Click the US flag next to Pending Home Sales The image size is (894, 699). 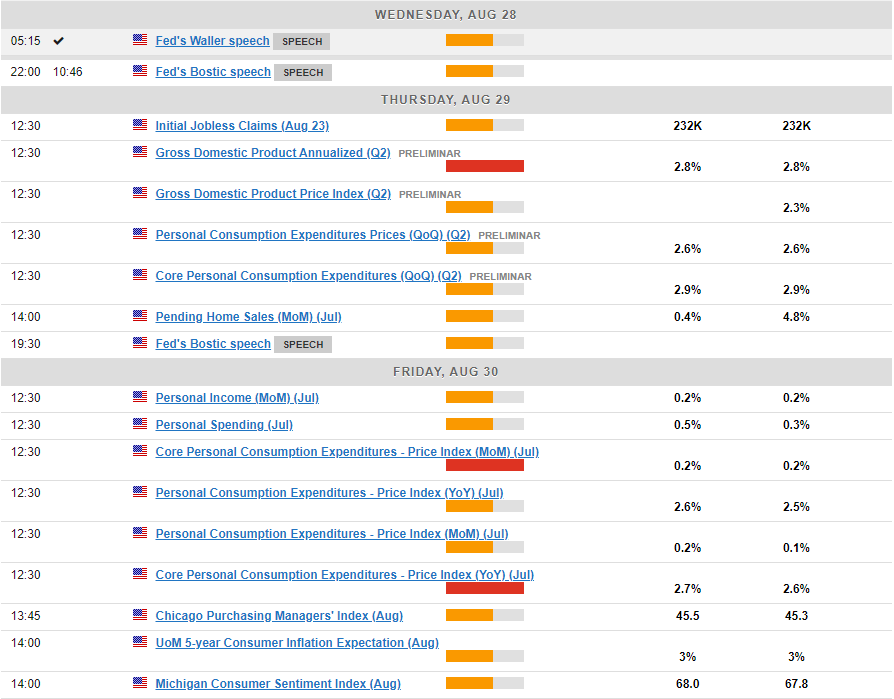[140, 316]
